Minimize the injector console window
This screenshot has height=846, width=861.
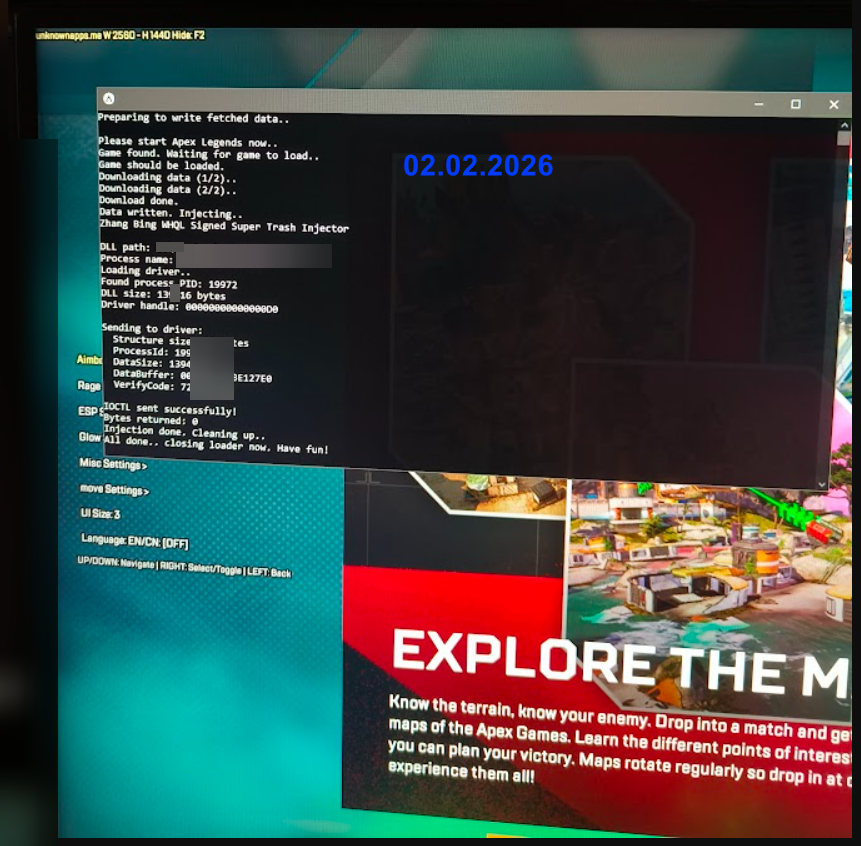tap(759, 104)
